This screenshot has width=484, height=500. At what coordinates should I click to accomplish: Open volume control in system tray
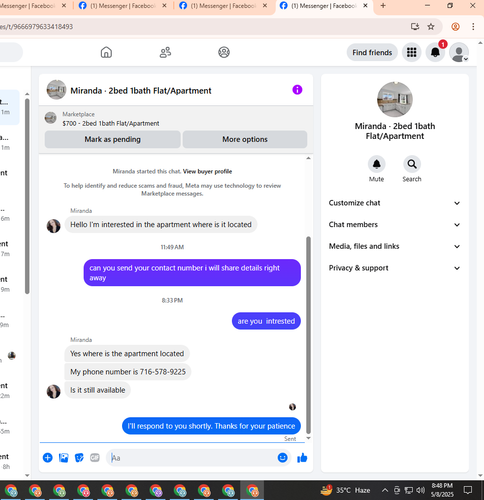point(421,490)
